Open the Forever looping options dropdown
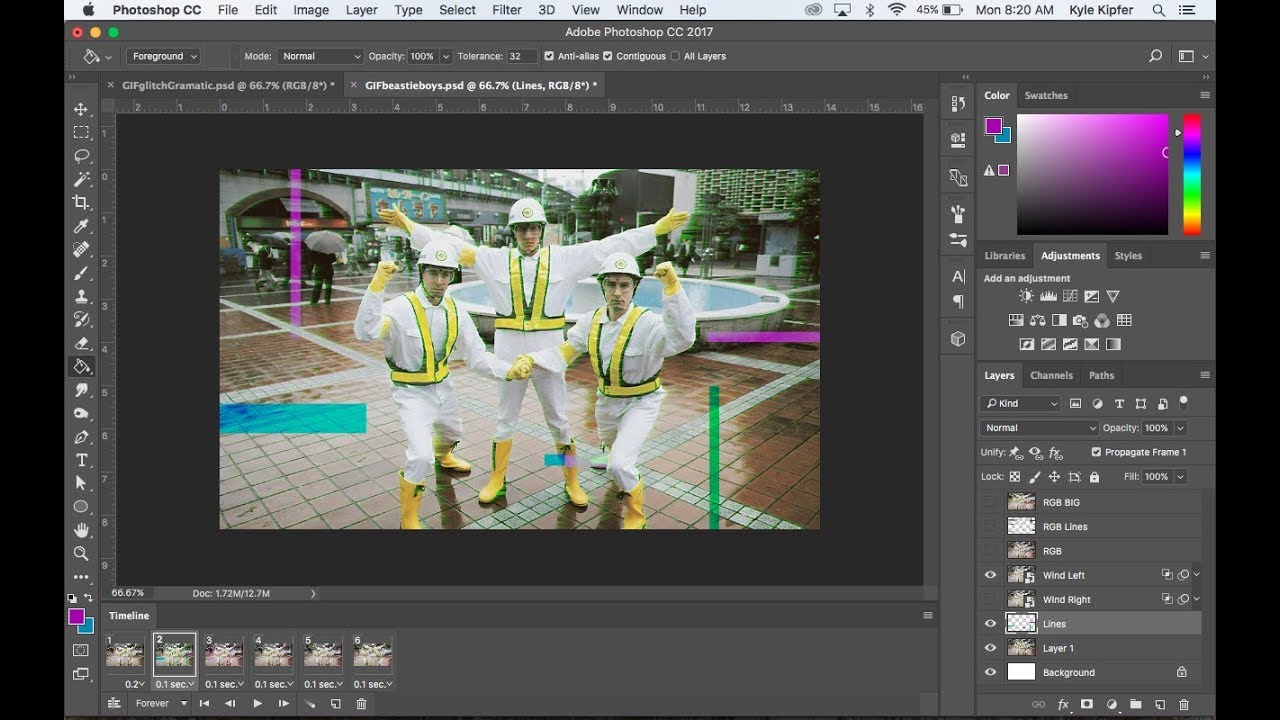The height and width of the screenshot is (720, 1280). [160, 703]
